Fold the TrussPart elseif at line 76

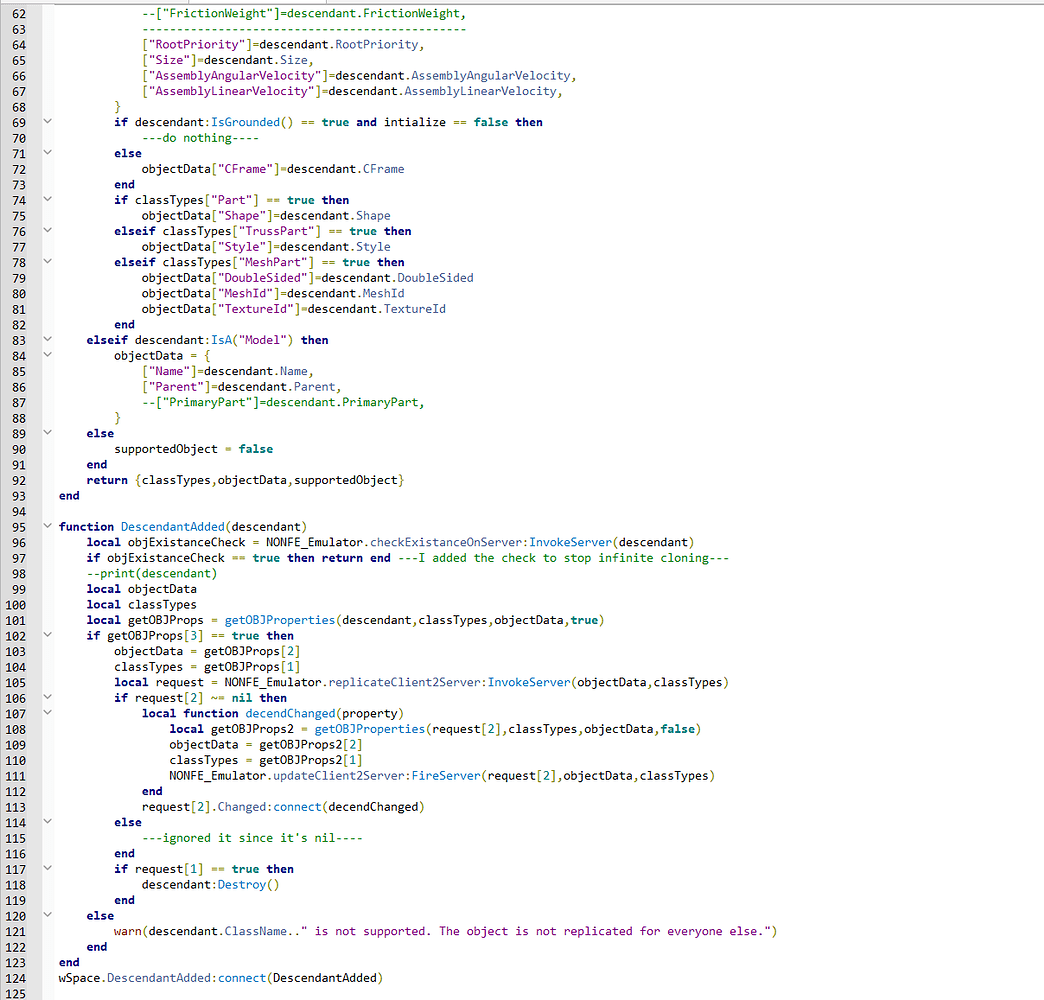coord(47,230)
